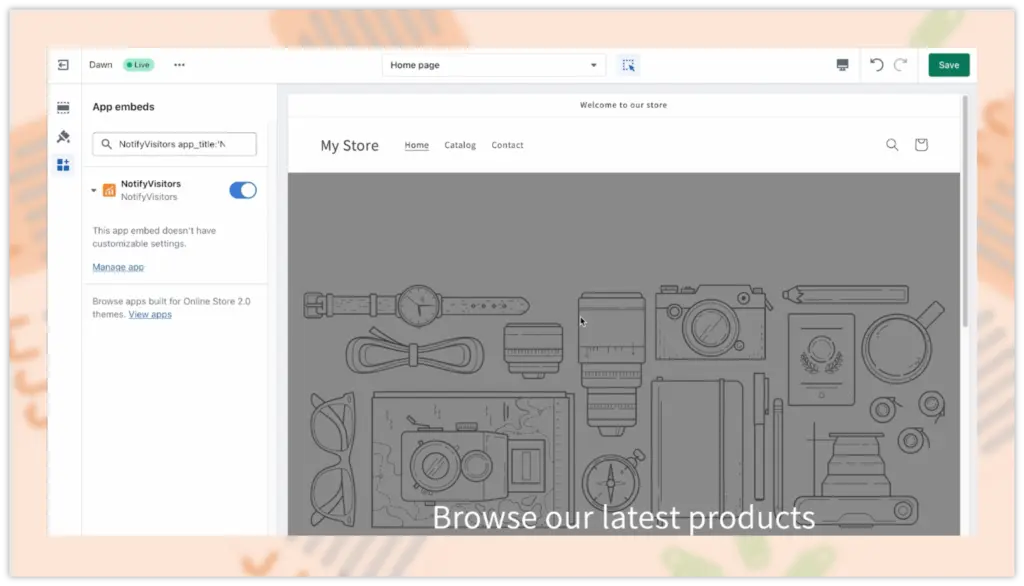Screen dimensions: 1024x586
Task: Click the app embeds search field
Action: point(175,144)
